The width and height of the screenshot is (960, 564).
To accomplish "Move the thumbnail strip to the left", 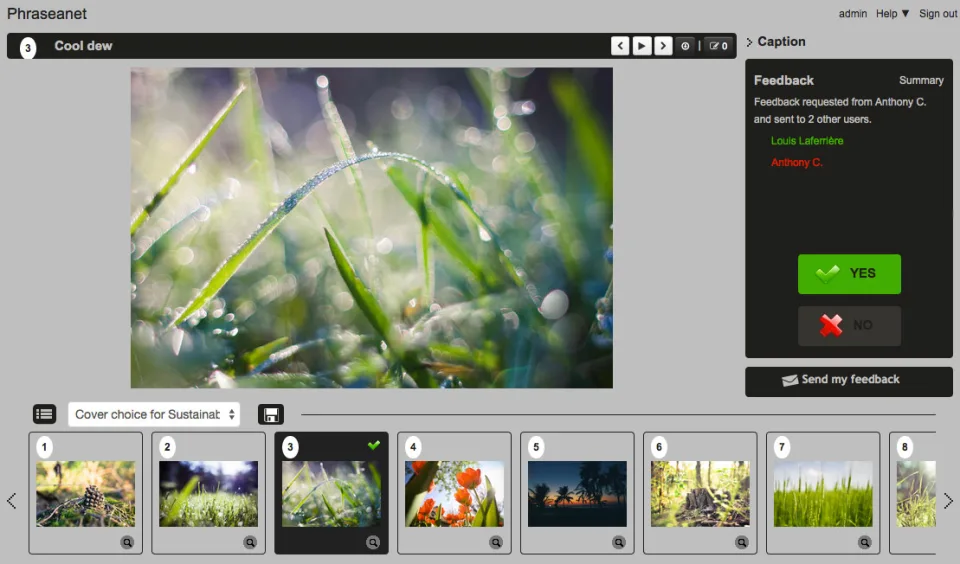I will (x=12, y=501).
